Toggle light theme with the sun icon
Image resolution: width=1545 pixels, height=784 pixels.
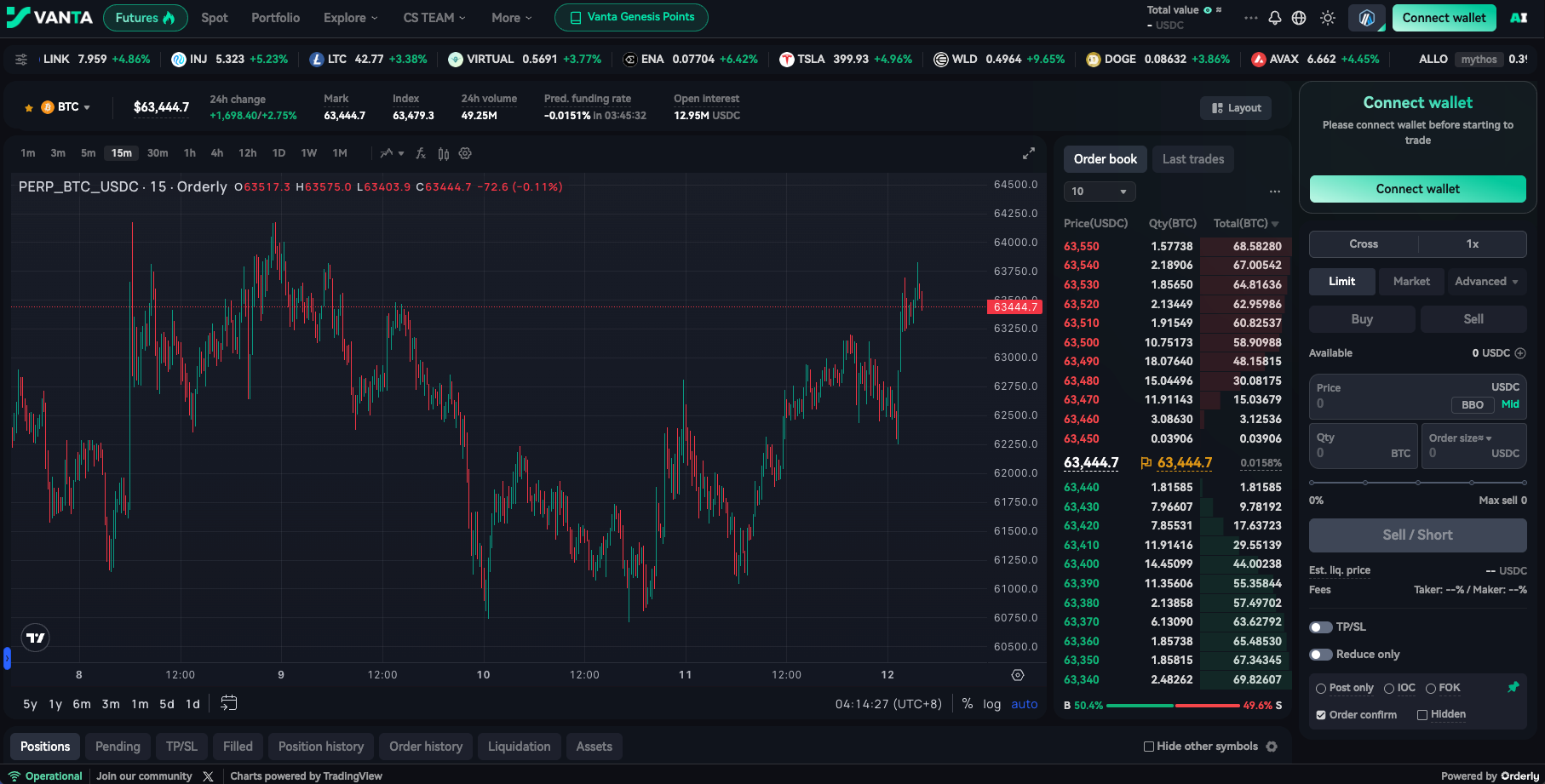point(1328,18)
